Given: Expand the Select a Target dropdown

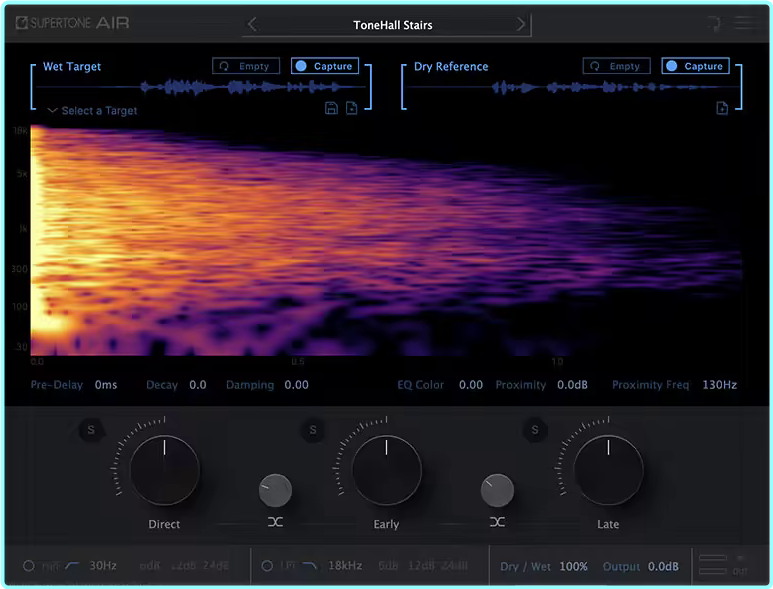Looking at the screenshot, I should [93, 110].
